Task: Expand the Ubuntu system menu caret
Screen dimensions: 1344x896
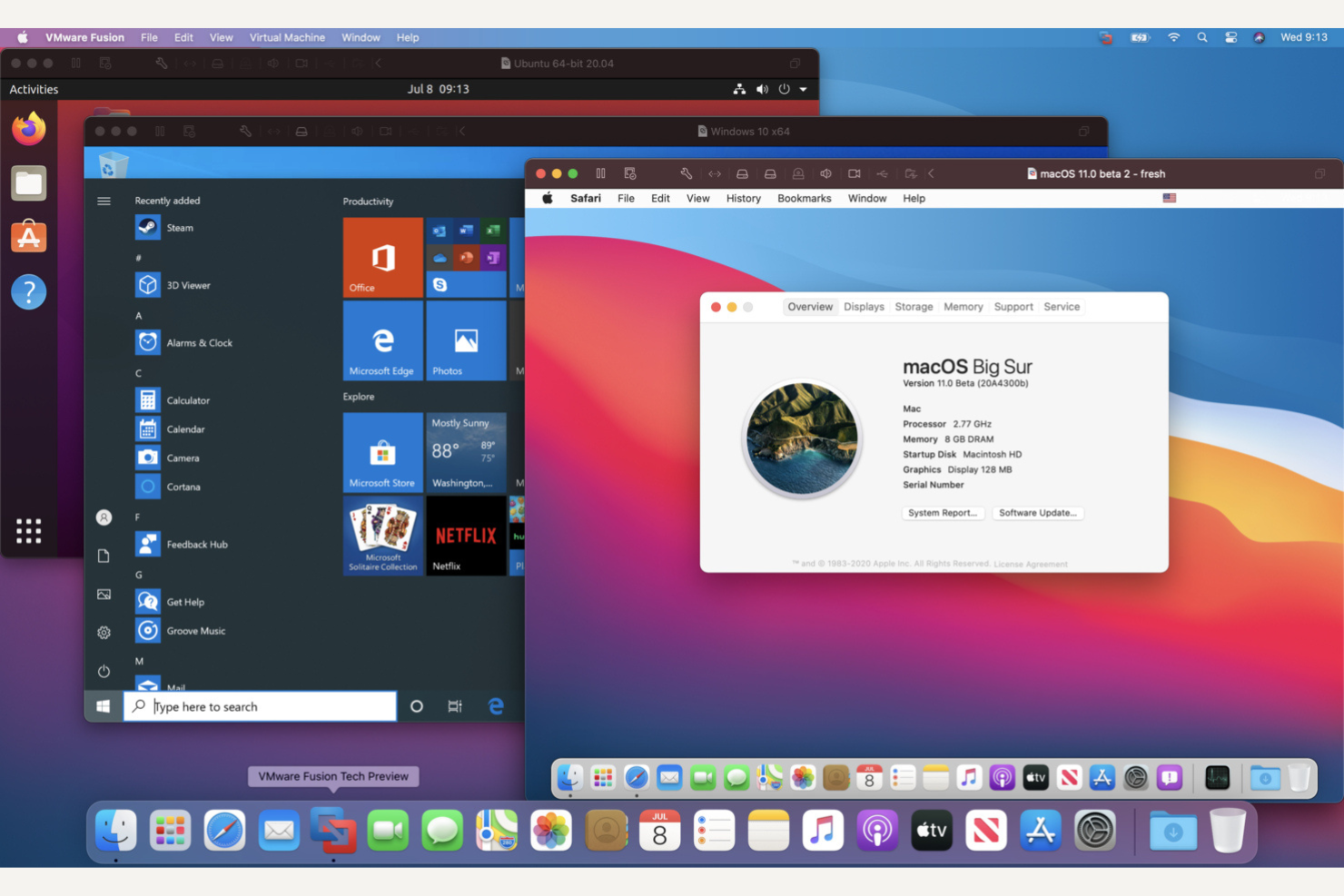Action: (x=803, y=89)
